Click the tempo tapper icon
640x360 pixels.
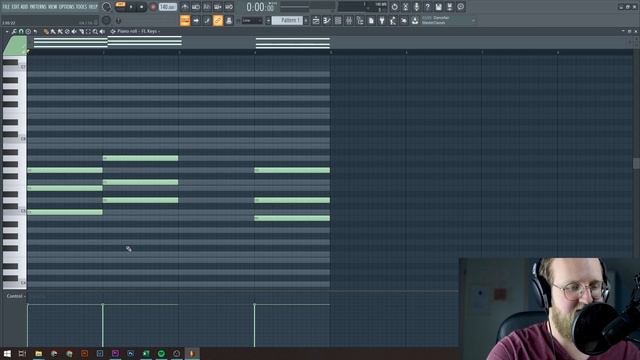click(x=393, y=20)
